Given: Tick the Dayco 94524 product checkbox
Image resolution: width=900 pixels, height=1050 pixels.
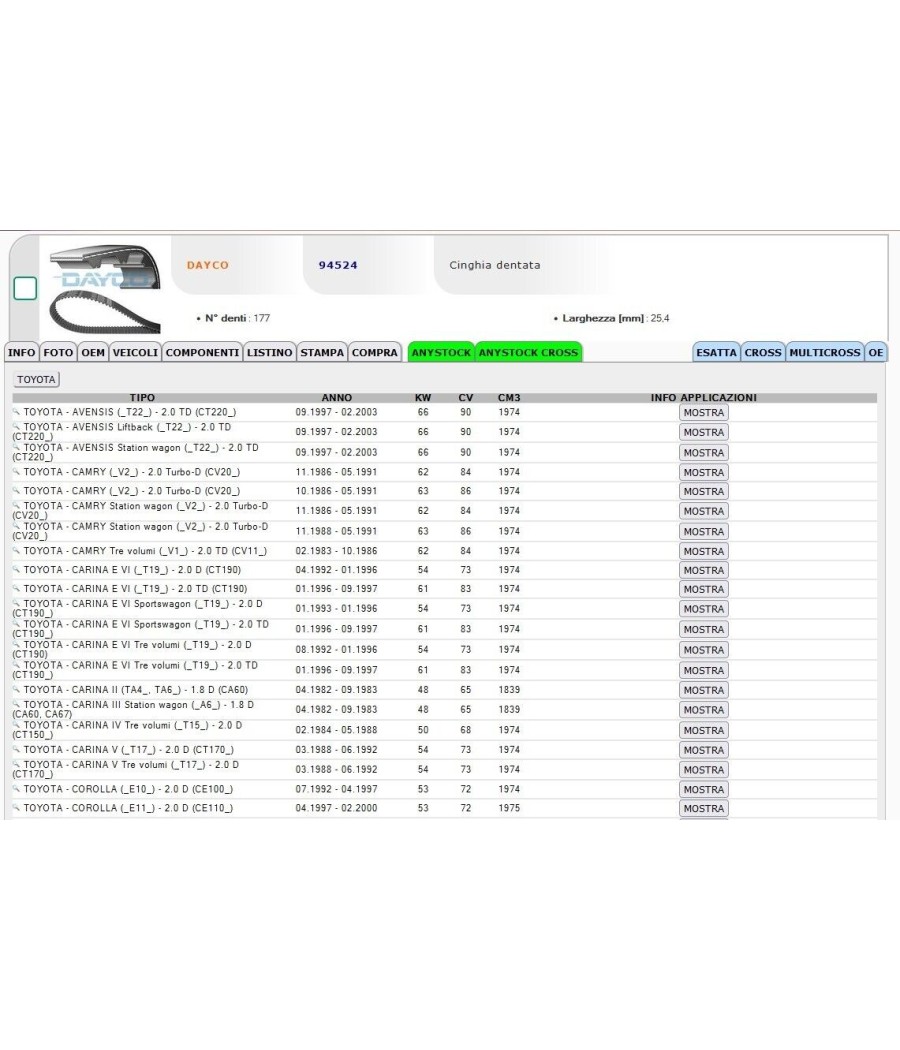Looking at the screenshot, I should (25, 289).
